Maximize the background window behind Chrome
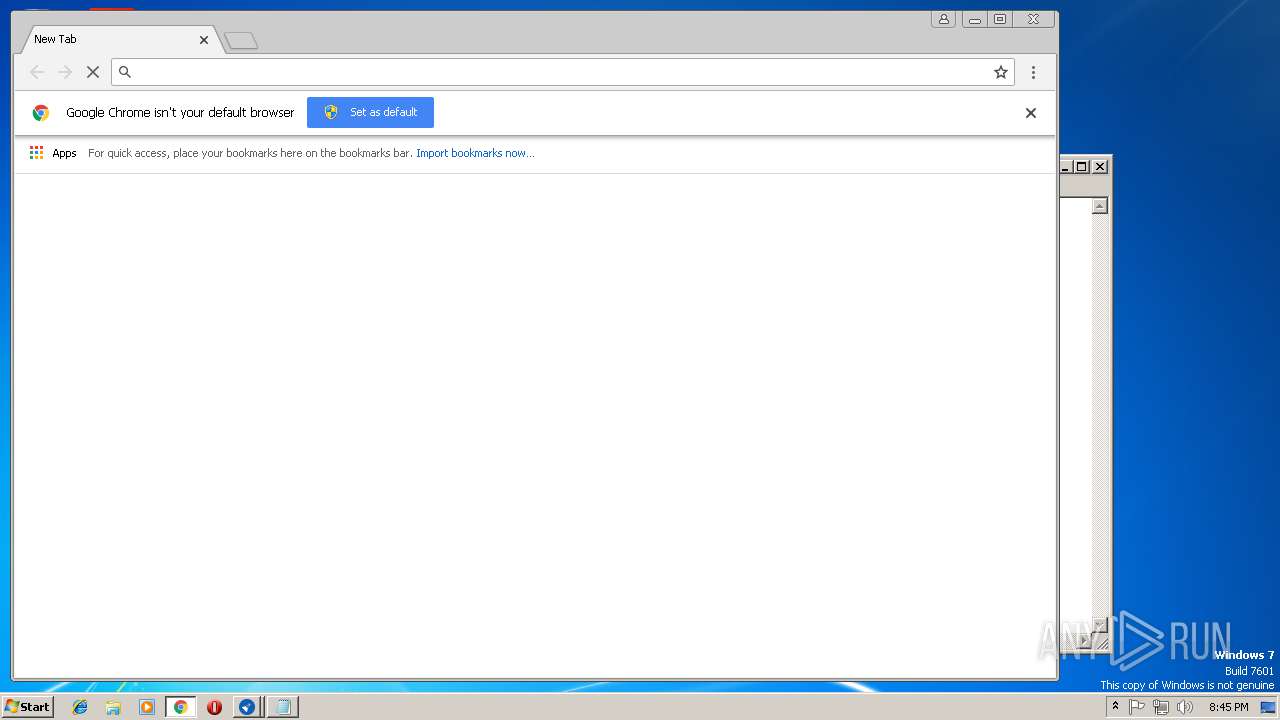This screenshot has width=1280, height=720. pyautogui.click(x=1082, y=167)
